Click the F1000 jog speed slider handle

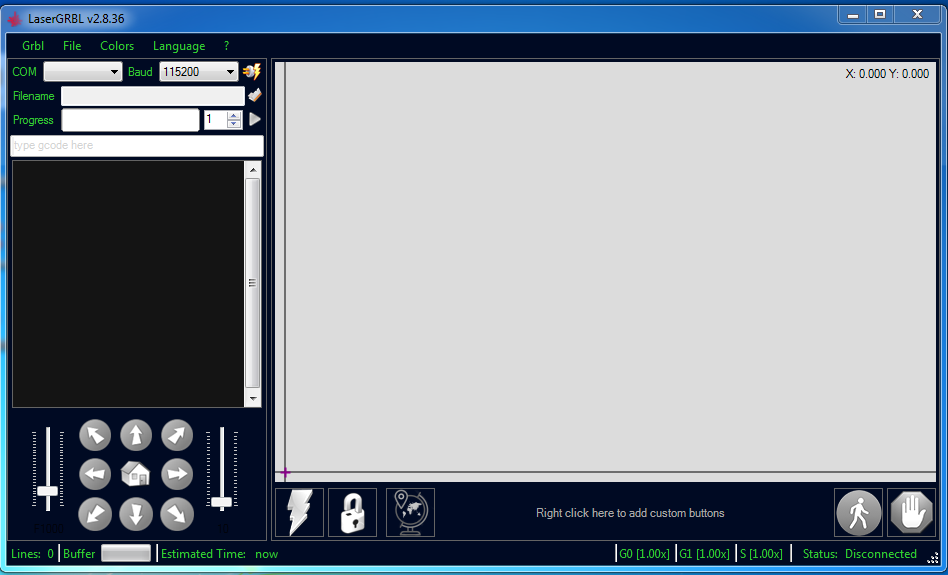[x=47, y=491]
